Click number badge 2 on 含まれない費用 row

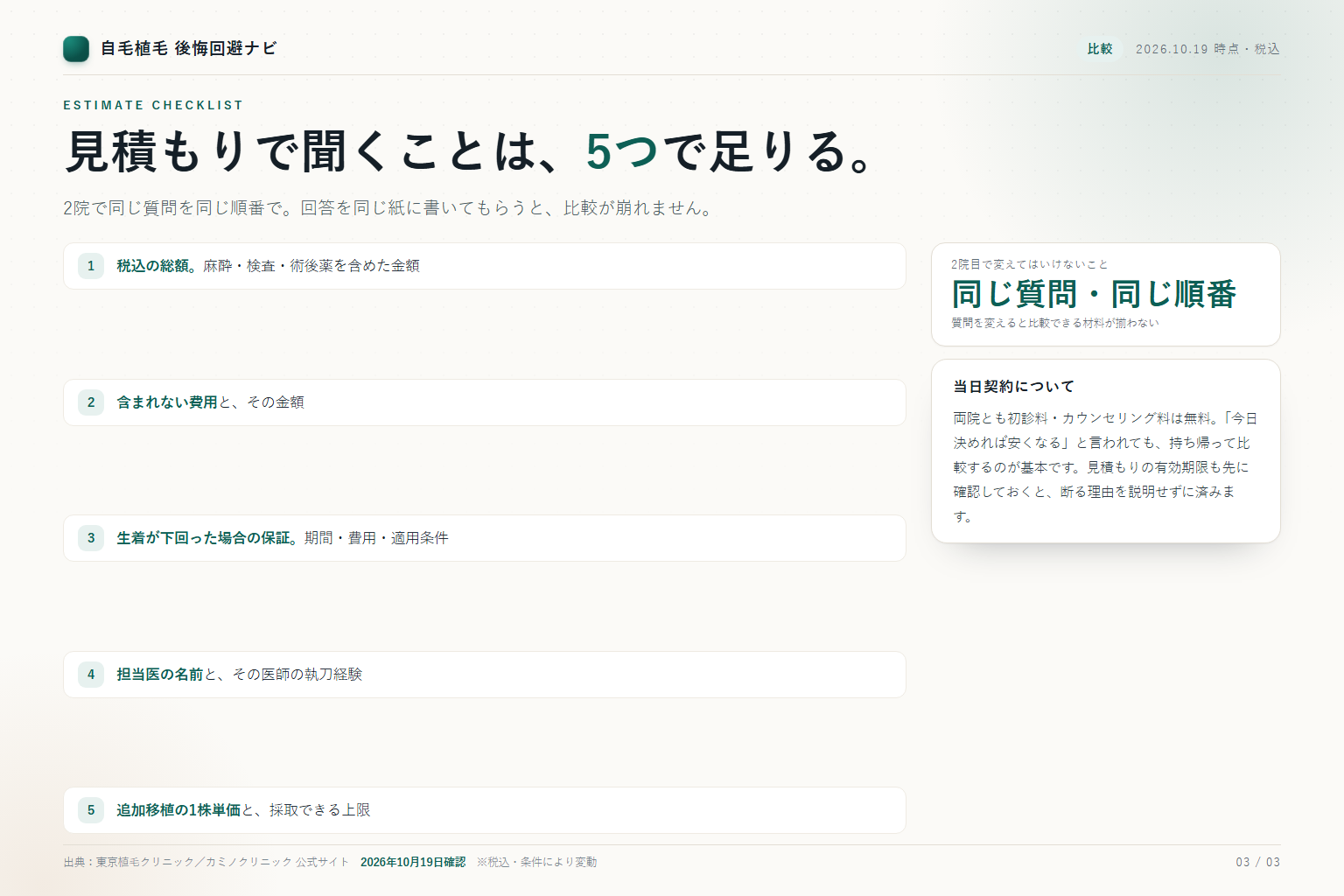pyautogui.click(x=91, y=402)
